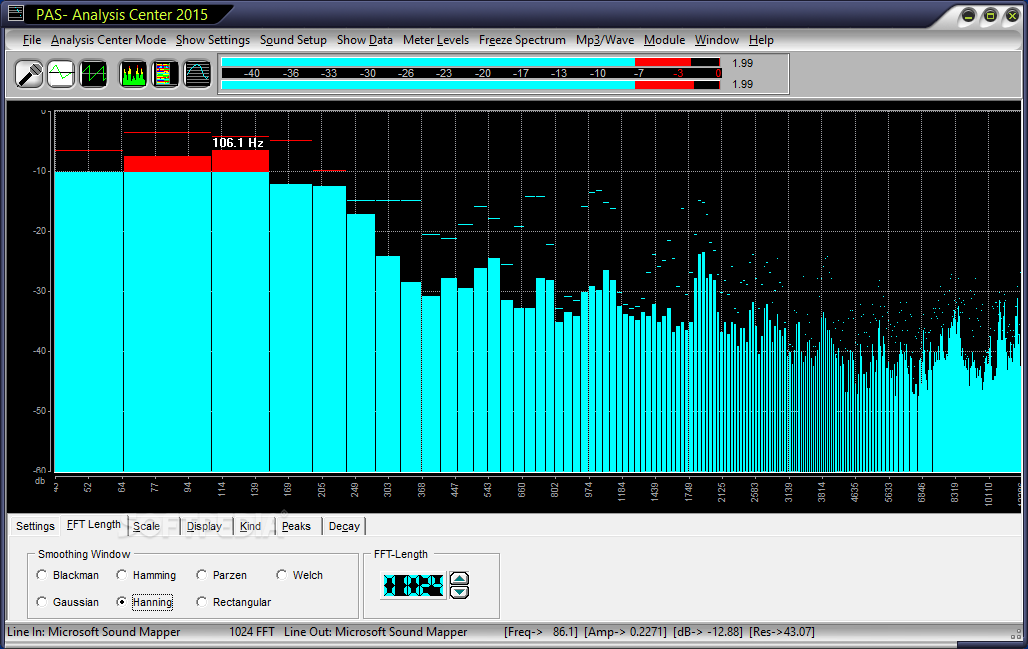The height and width of the screenshot is (649, 1028).
Task: Click the FFT-Length digital display
Action: click(x=414, y=585)
